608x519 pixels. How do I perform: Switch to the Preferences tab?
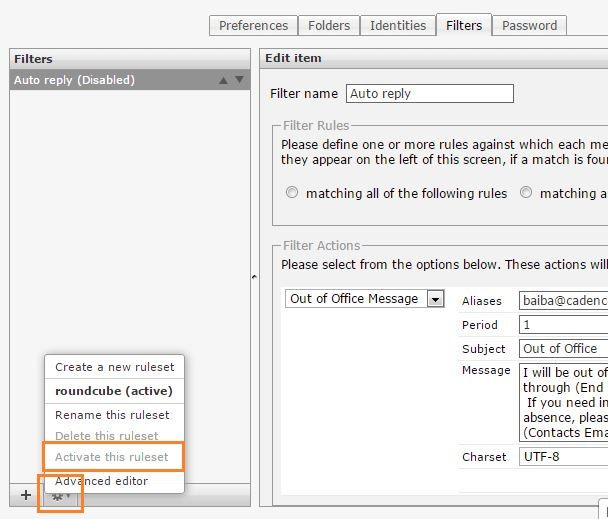254,26
